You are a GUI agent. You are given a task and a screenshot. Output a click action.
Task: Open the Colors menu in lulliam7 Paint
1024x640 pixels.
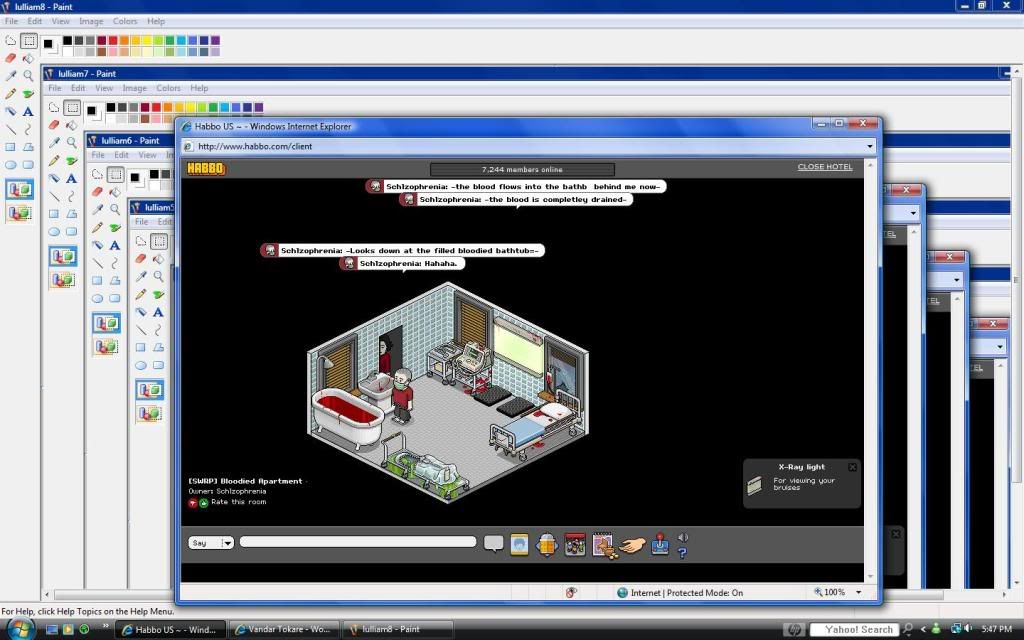168,88
